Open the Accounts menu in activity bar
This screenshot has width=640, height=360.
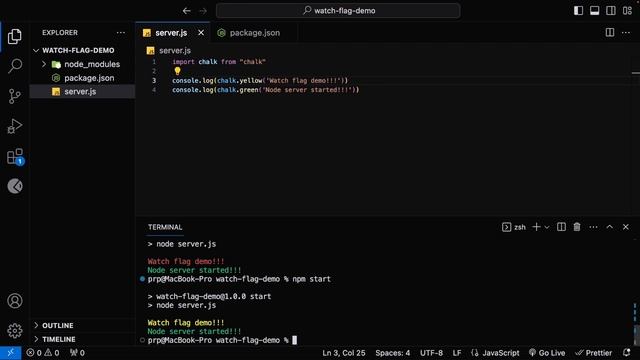(x=15, y=301)
